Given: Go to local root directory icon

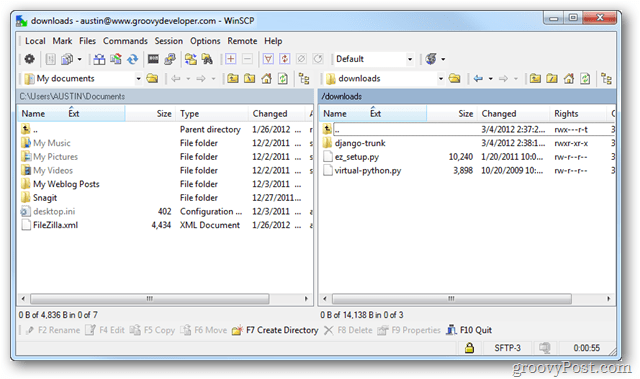Looking at the screenshot, I should (x=249, y=78).
